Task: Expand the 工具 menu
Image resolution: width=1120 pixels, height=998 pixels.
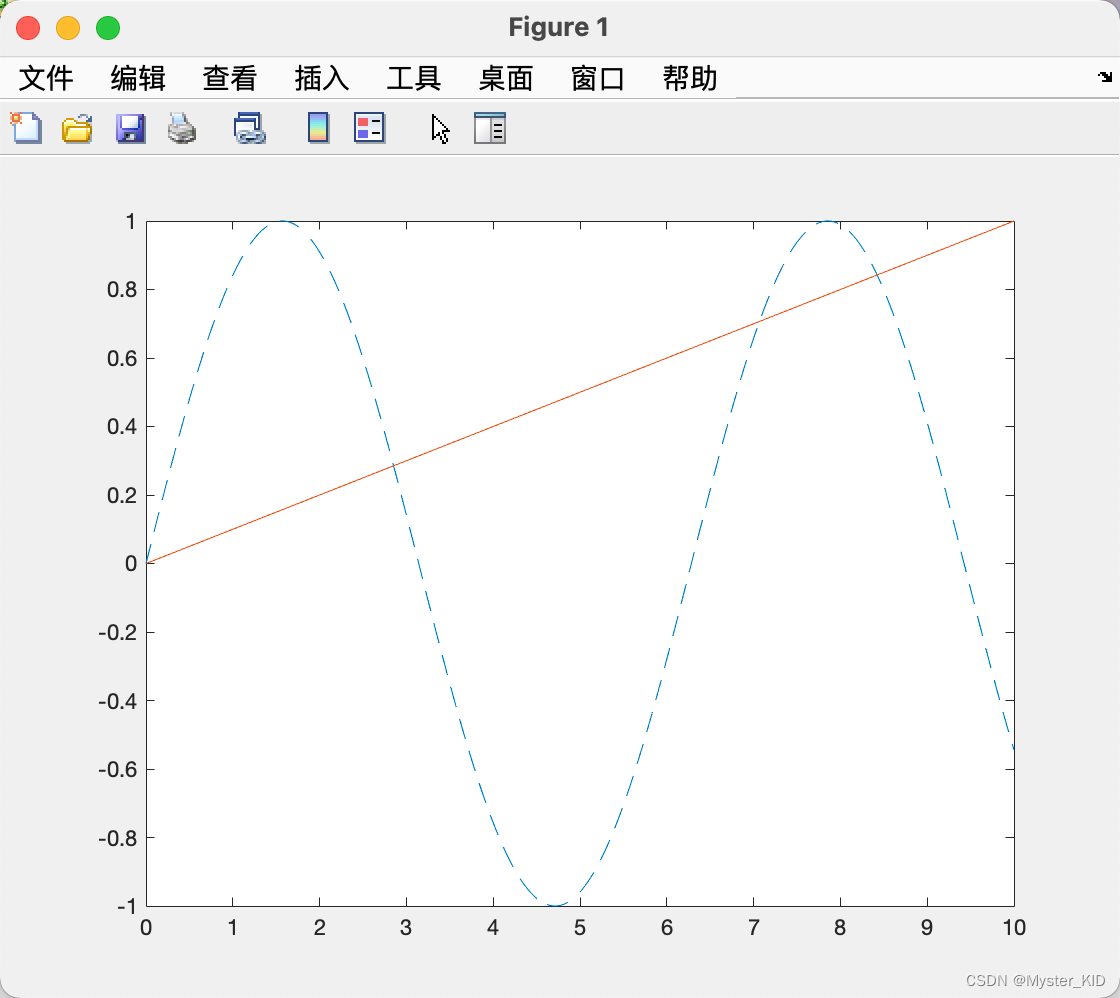Action: pos(414,78)
